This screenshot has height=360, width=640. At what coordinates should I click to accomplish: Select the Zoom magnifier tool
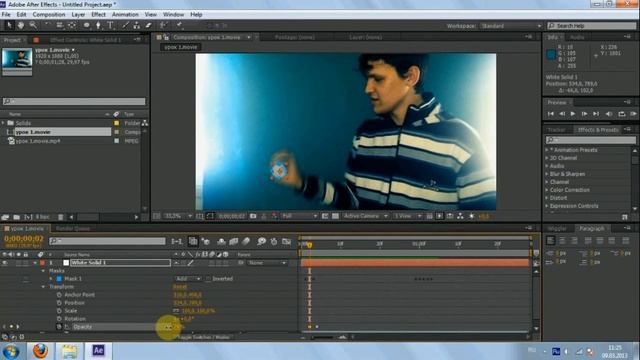click(x=33, y=25)
